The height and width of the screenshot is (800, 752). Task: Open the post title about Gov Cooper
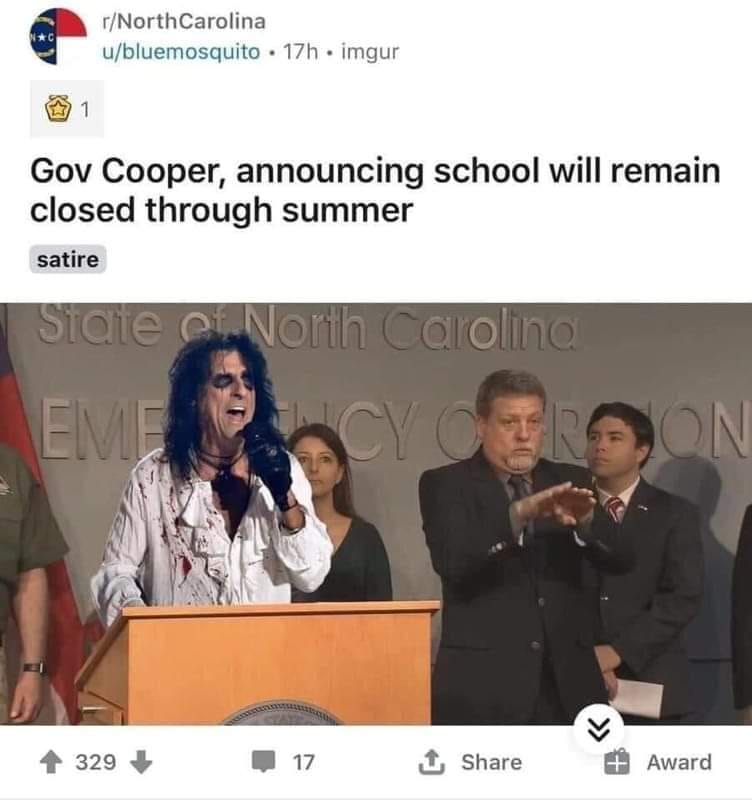pyautogui.click(x=375, y=190)
